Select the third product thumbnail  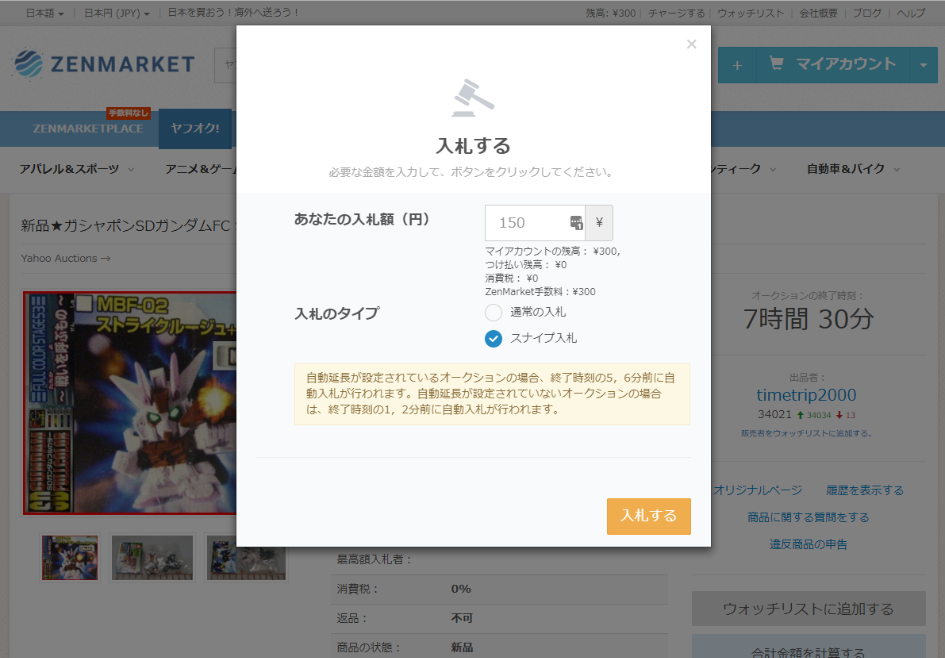pyautogui.click(x=246, y=557)
